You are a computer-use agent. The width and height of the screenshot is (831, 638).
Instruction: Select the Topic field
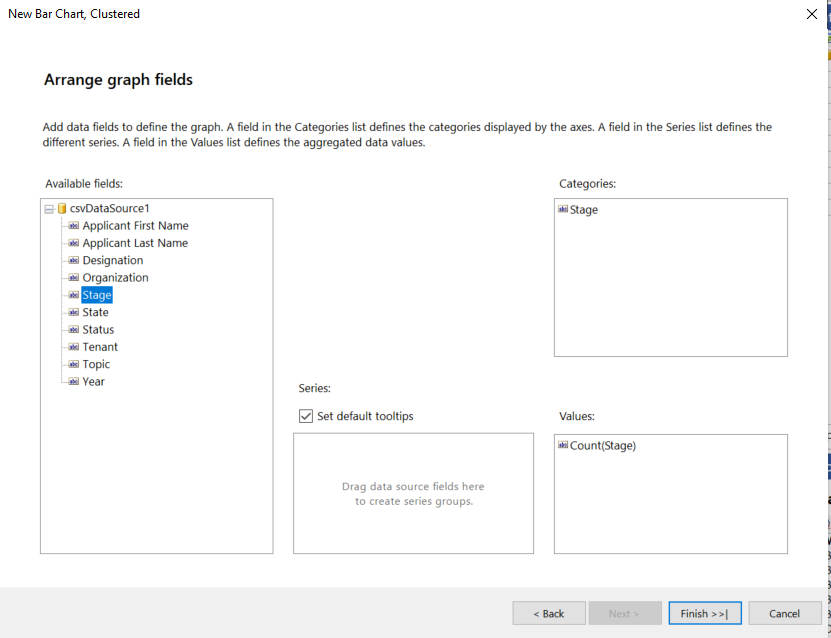[x=96, y=364]
